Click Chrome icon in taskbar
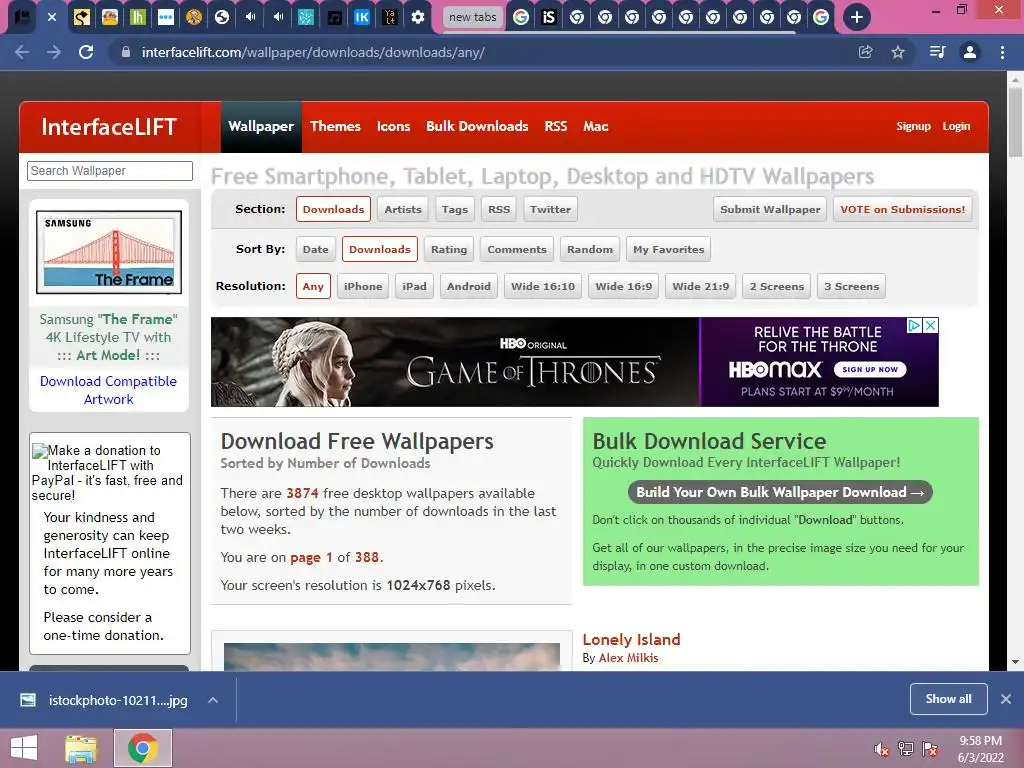The width and height of the screenshot is (1024, 768). click(143, 748)
